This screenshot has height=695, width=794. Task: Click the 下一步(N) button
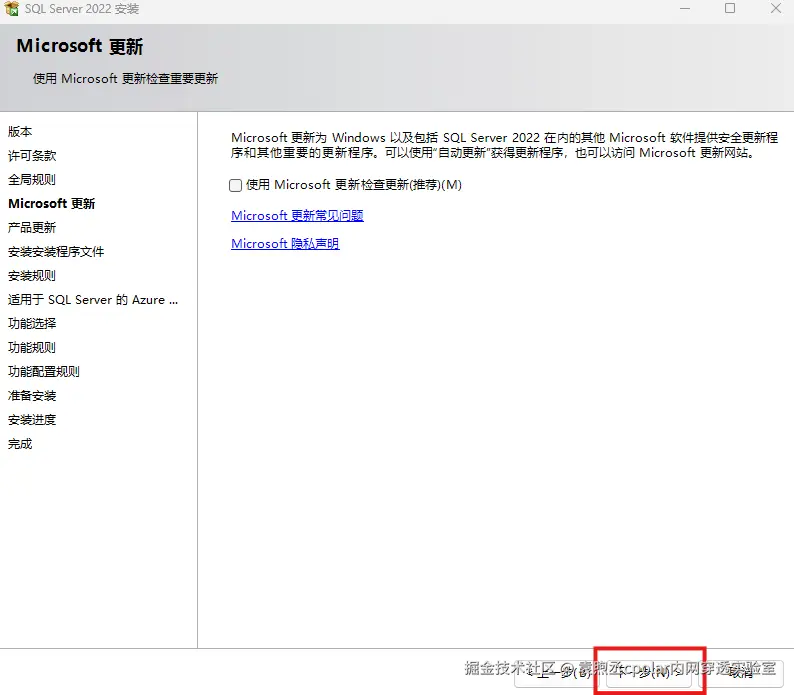(x=649, y=673)
